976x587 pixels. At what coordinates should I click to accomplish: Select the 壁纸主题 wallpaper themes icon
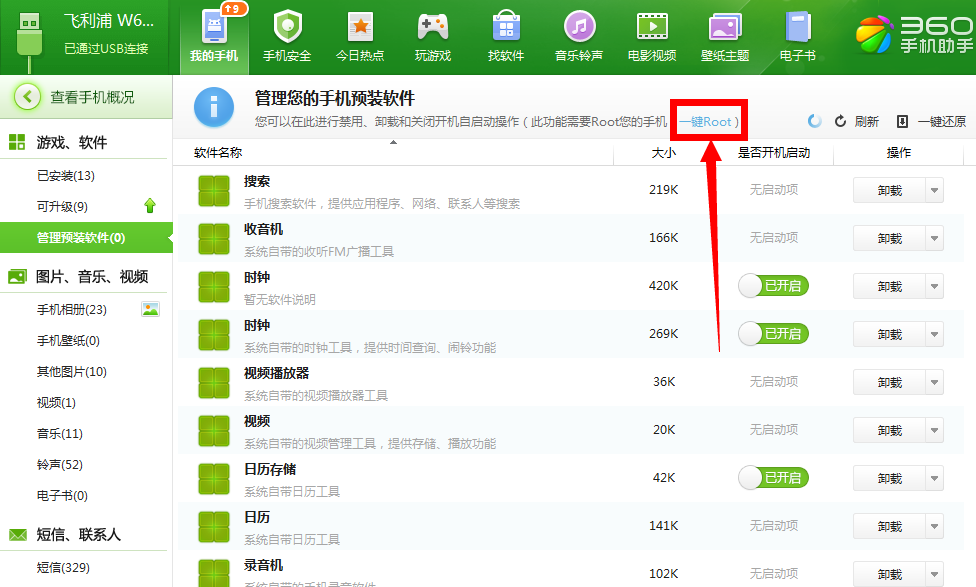725,30
